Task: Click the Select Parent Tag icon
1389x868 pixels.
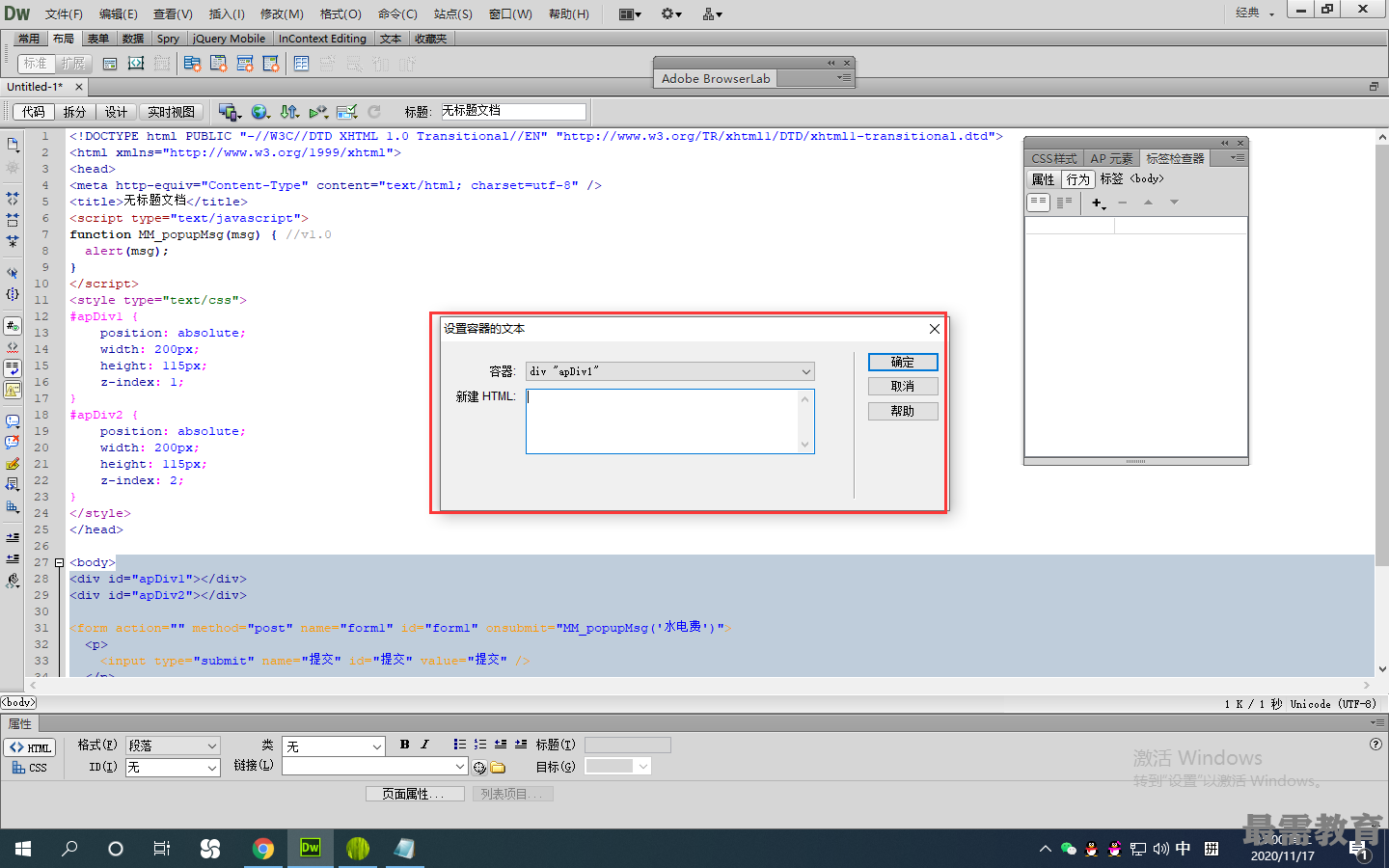Action: point(13,273)
